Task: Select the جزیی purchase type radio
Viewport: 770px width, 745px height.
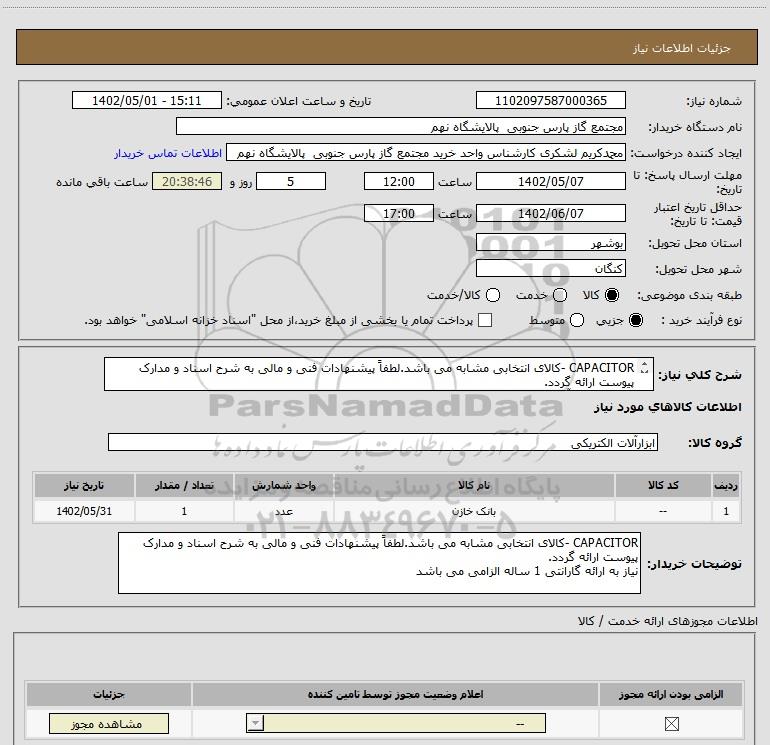Action: point(636,320)
